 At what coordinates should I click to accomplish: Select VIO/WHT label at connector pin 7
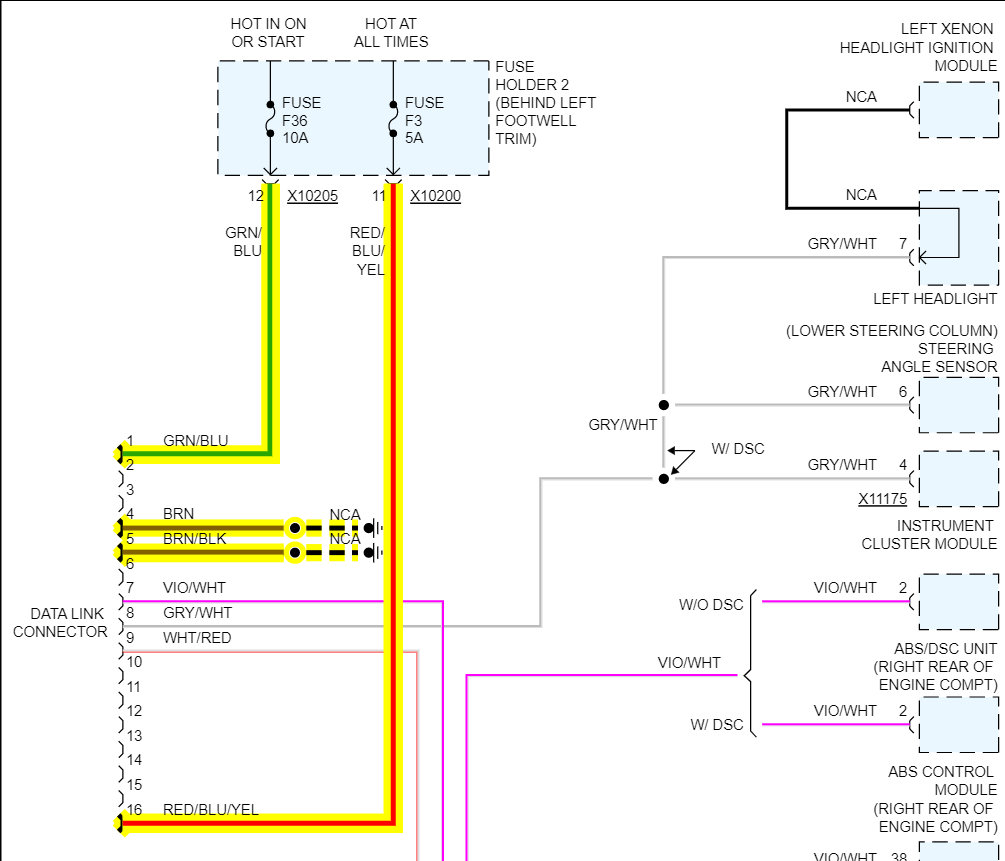(194, 587)
